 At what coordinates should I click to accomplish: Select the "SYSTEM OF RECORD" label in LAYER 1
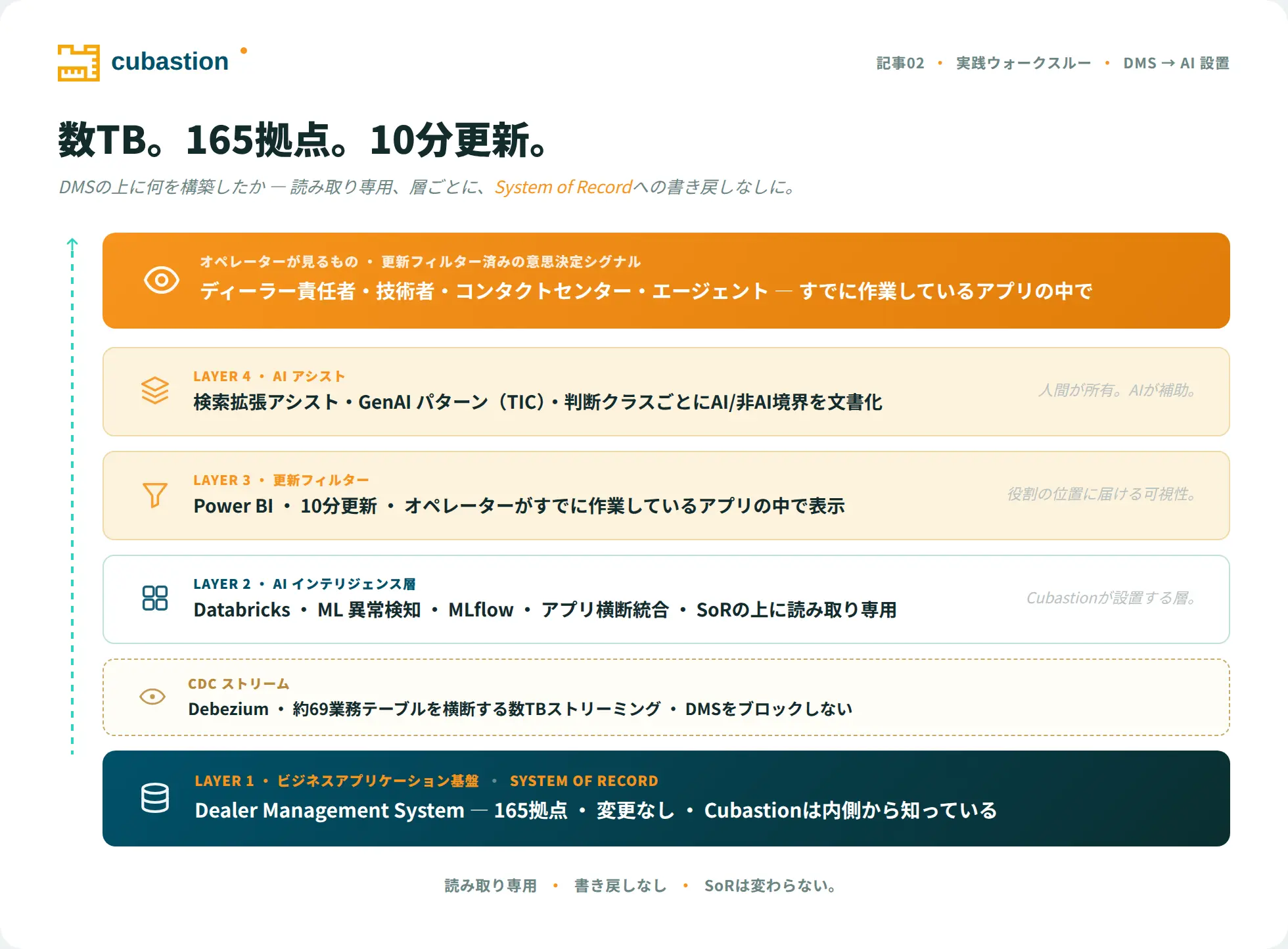[x=584, y=781]
